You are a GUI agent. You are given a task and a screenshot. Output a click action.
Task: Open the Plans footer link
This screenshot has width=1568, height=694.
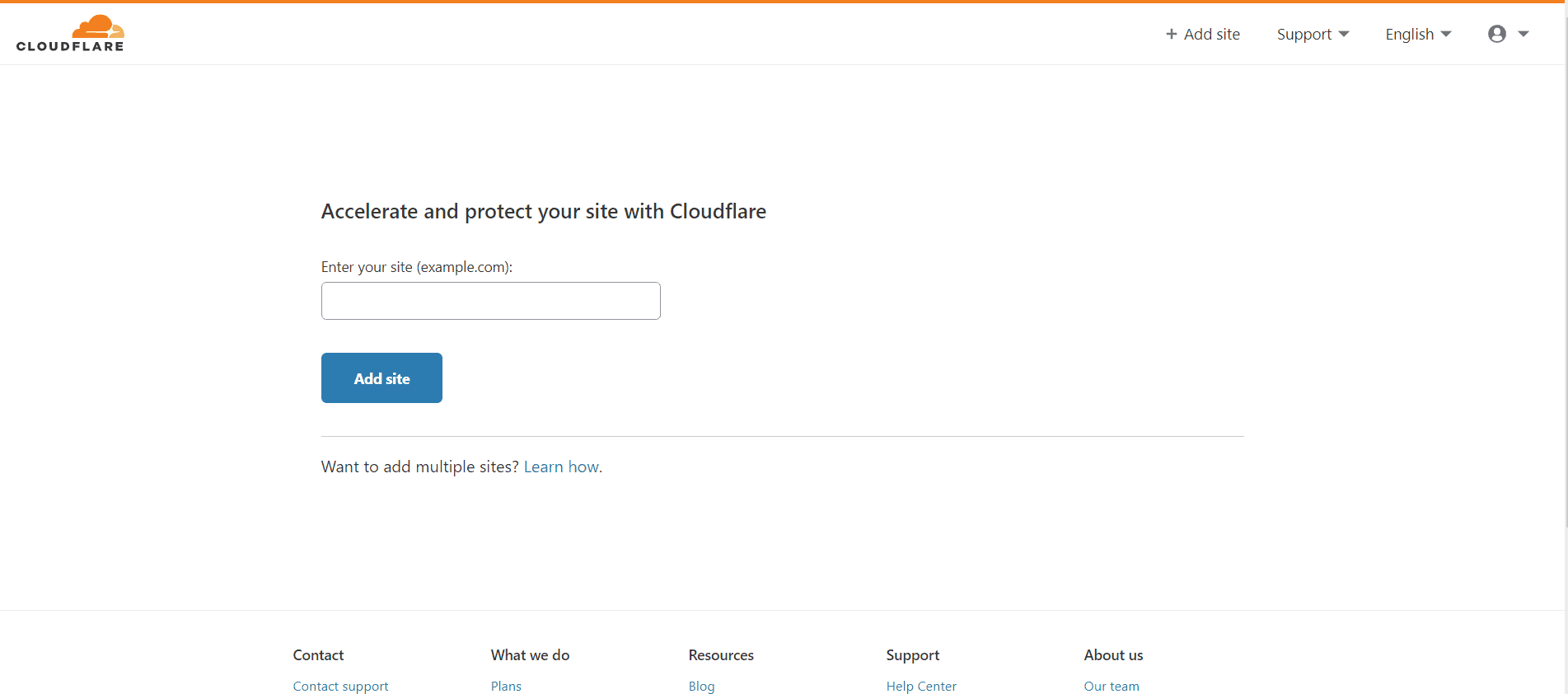pos(506,686)
